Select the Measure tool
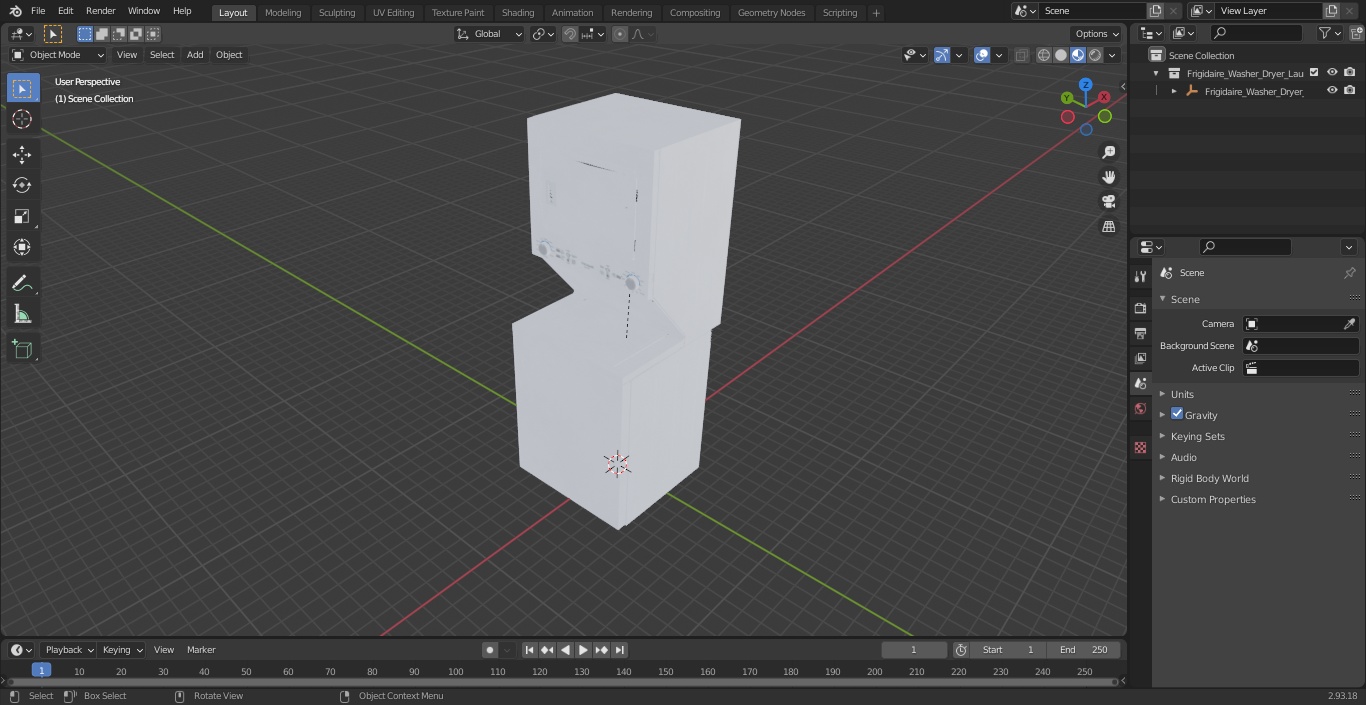This screenshot has width=1366, height=705. tap(22, 315)
